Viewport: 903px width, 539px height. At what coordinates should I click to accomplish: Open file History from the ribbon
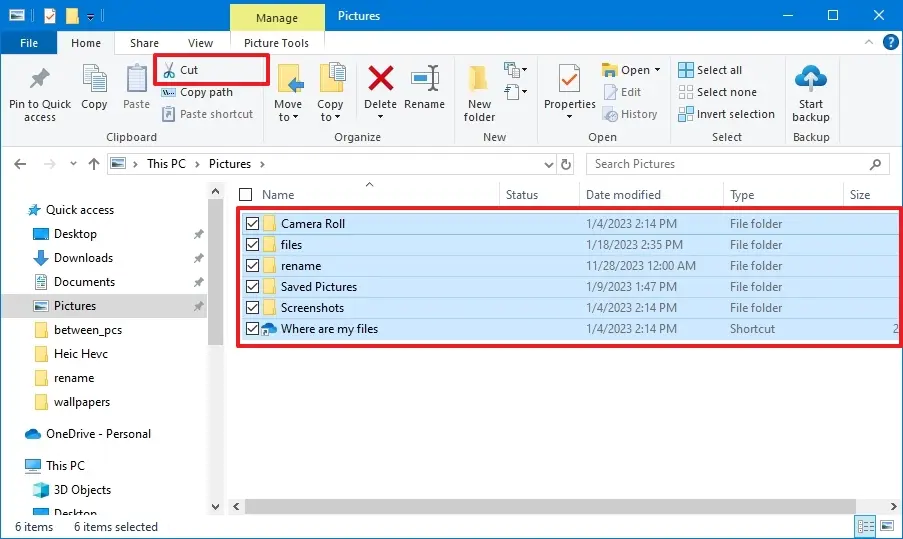pyautogui.click(x=630, y=114)
